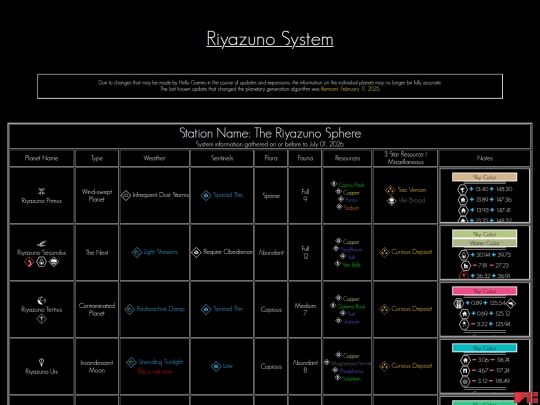Screen dimensions: 540x405
Task: Click the Weather column header
Action: [x=155, y=158]
